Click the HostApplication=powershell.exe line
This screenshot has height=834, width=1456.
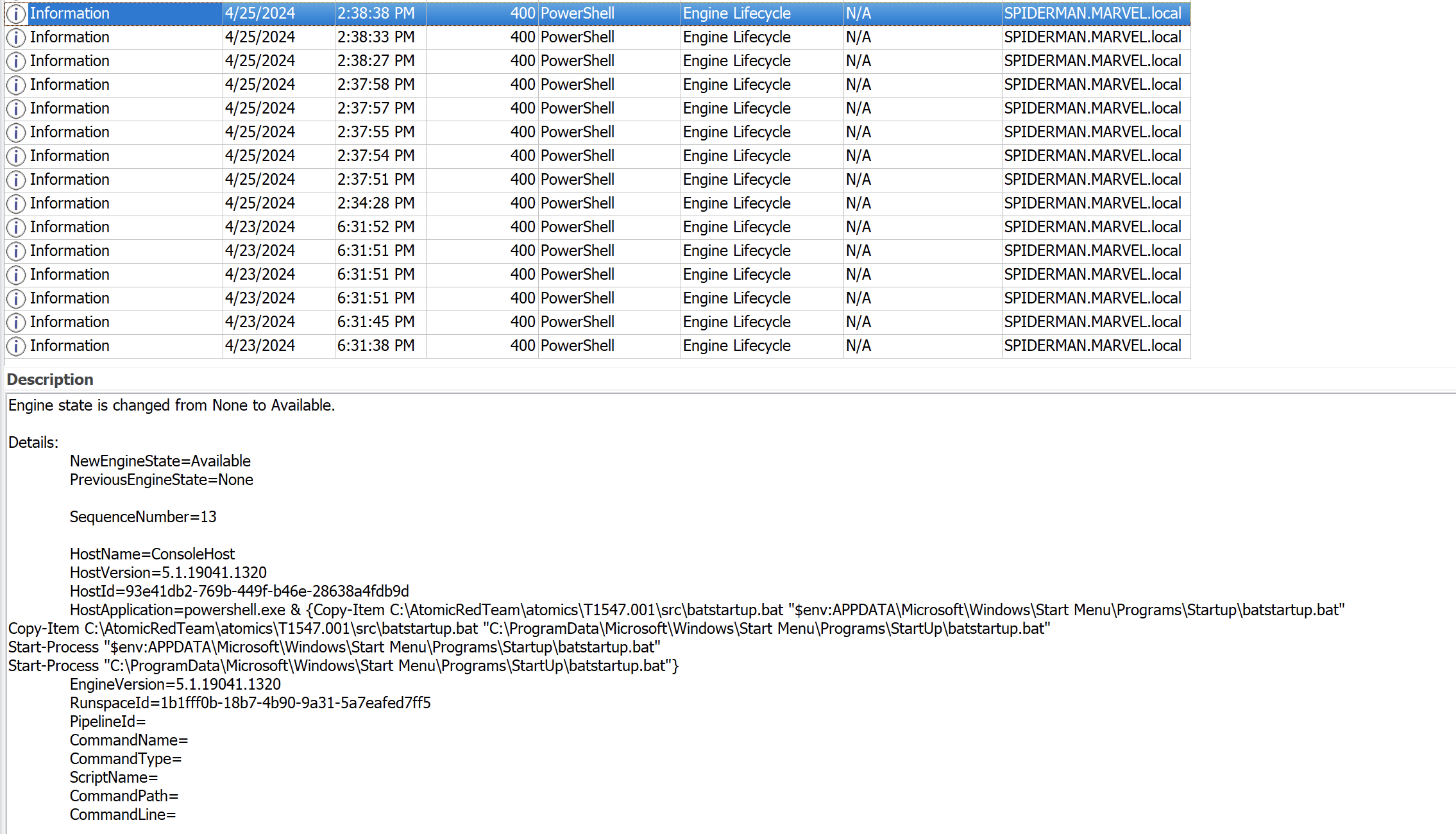click(x=707, y=610)
